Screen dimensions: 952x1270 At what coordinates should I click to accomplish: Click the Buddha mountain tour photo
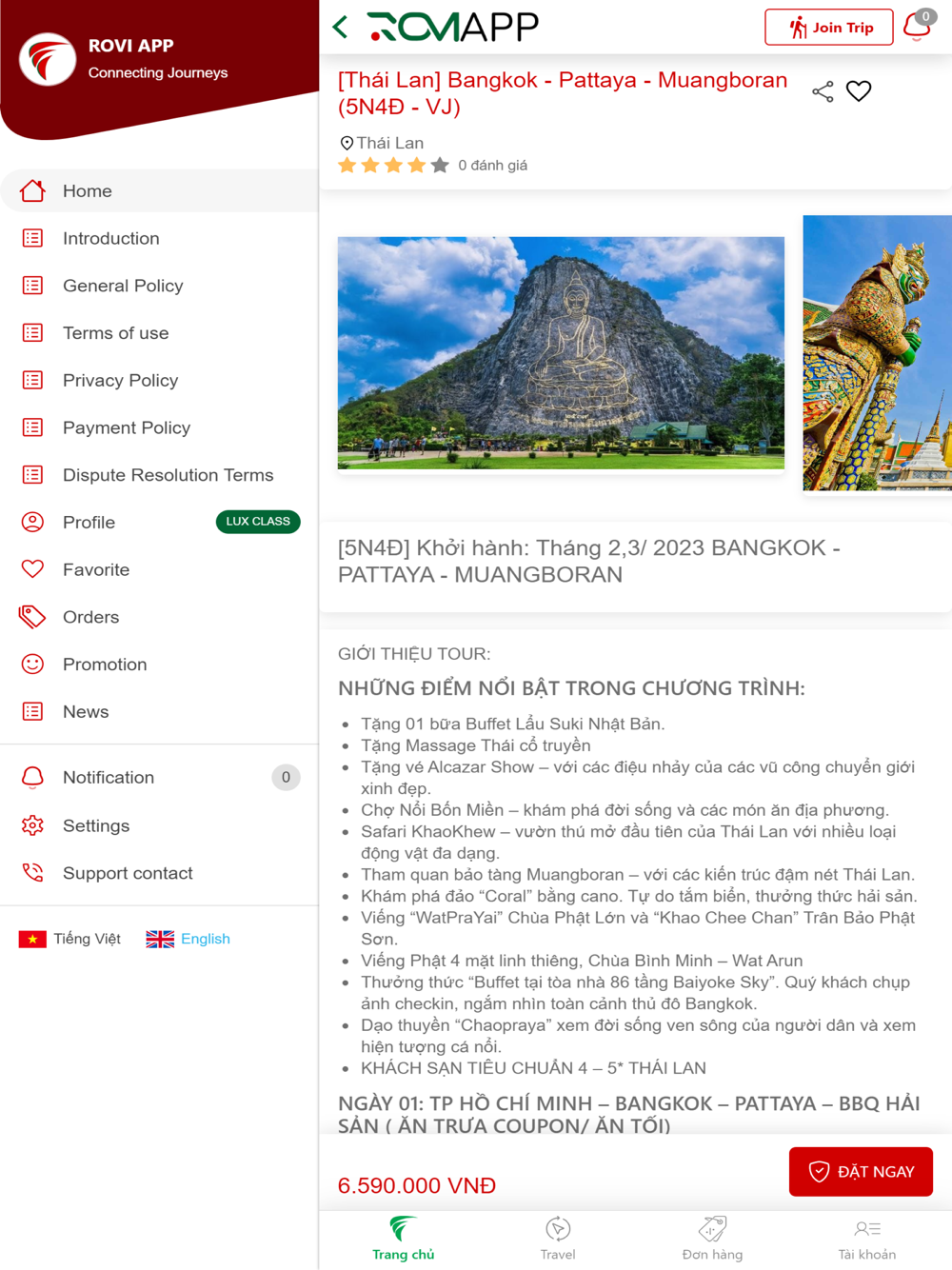[561, 352]
